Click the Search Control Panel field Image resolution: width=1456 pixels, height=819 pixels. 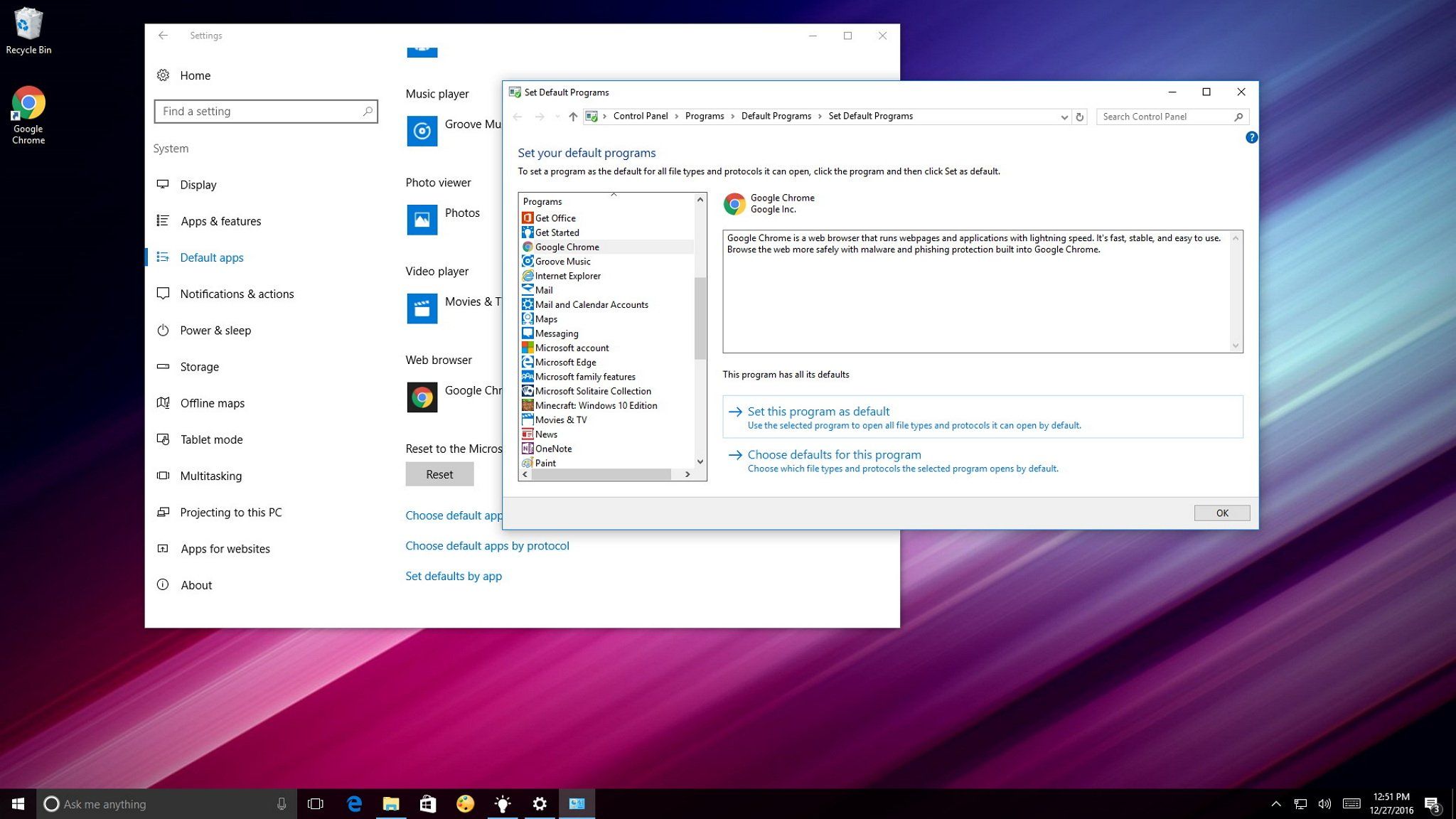pos(1166,117)
